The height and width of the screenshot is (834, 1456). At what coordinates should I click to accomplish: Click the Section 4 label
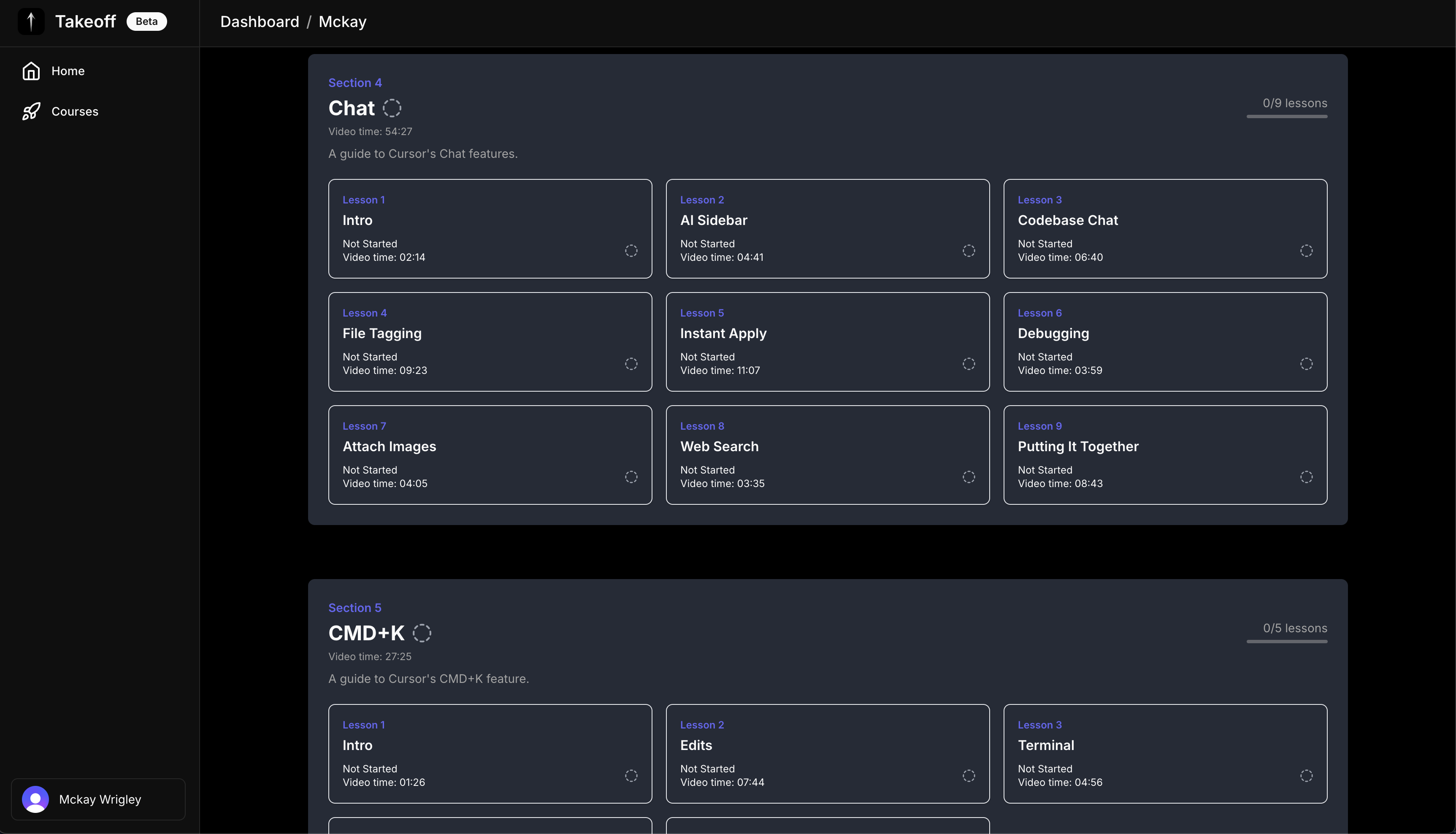355,83
